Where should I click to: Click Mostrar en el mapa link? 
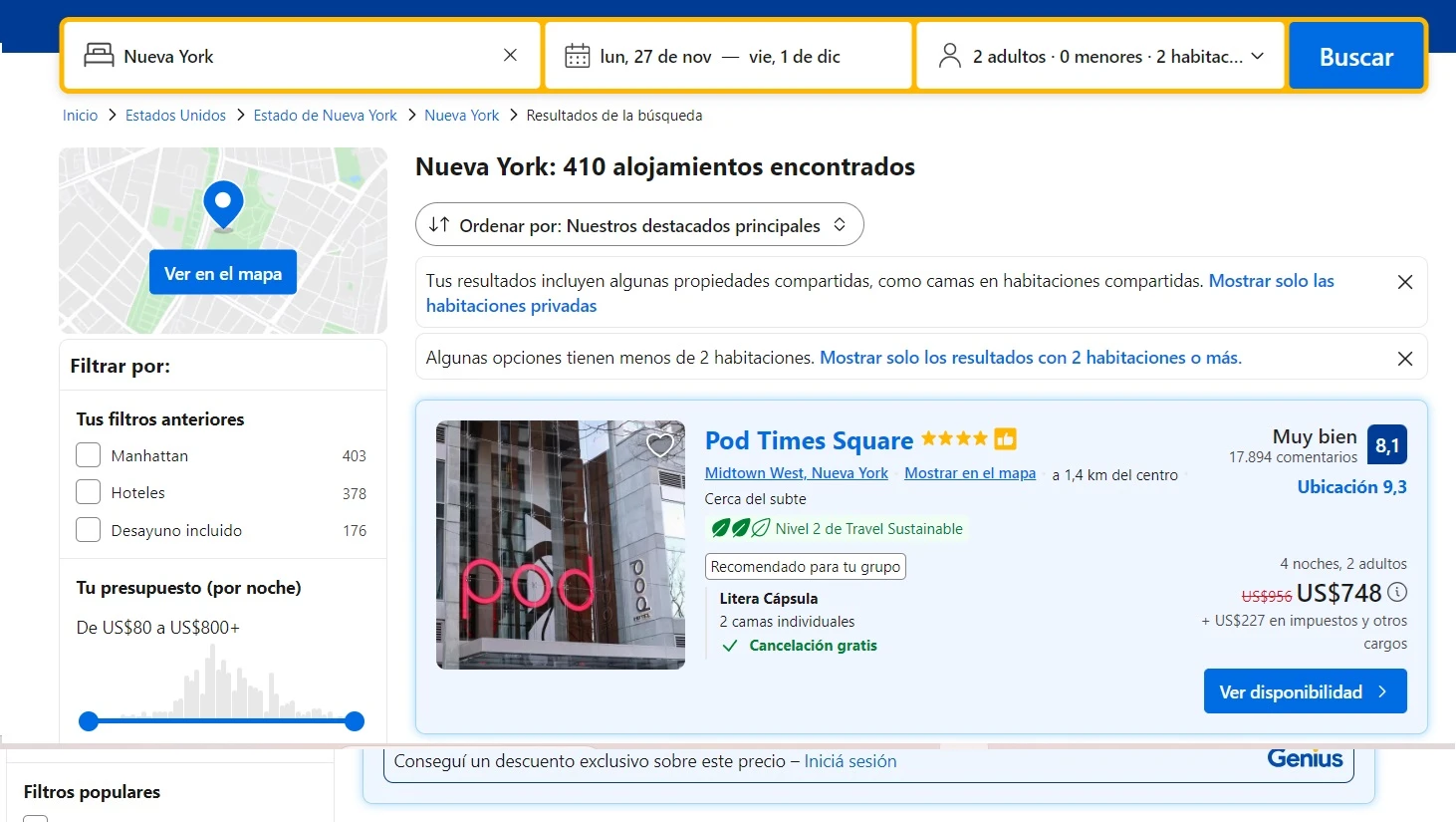tap(970, 473)
